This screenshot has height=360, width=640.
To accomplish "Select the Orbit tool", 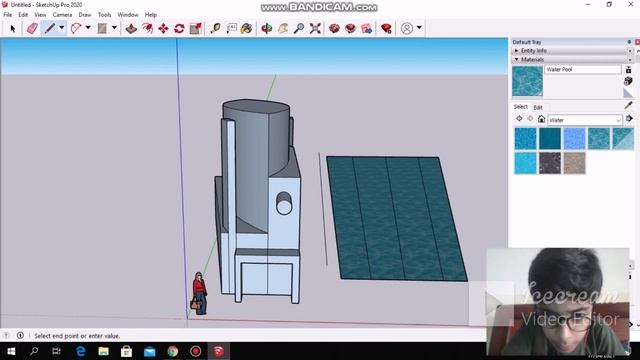I will pyautogui.click(x=267, y=28).
